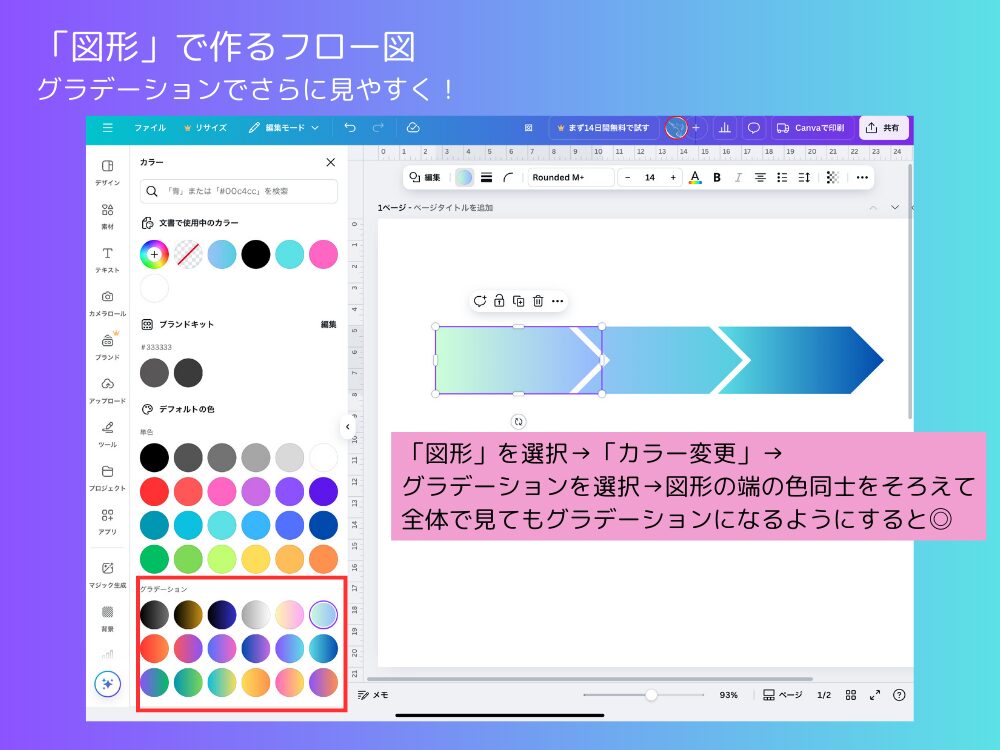Image resolution: width=1000 pixels, height=750 pixels.
Task: Open the three-dot more options menu in the toolbar
Action: (x=861, y=177)
